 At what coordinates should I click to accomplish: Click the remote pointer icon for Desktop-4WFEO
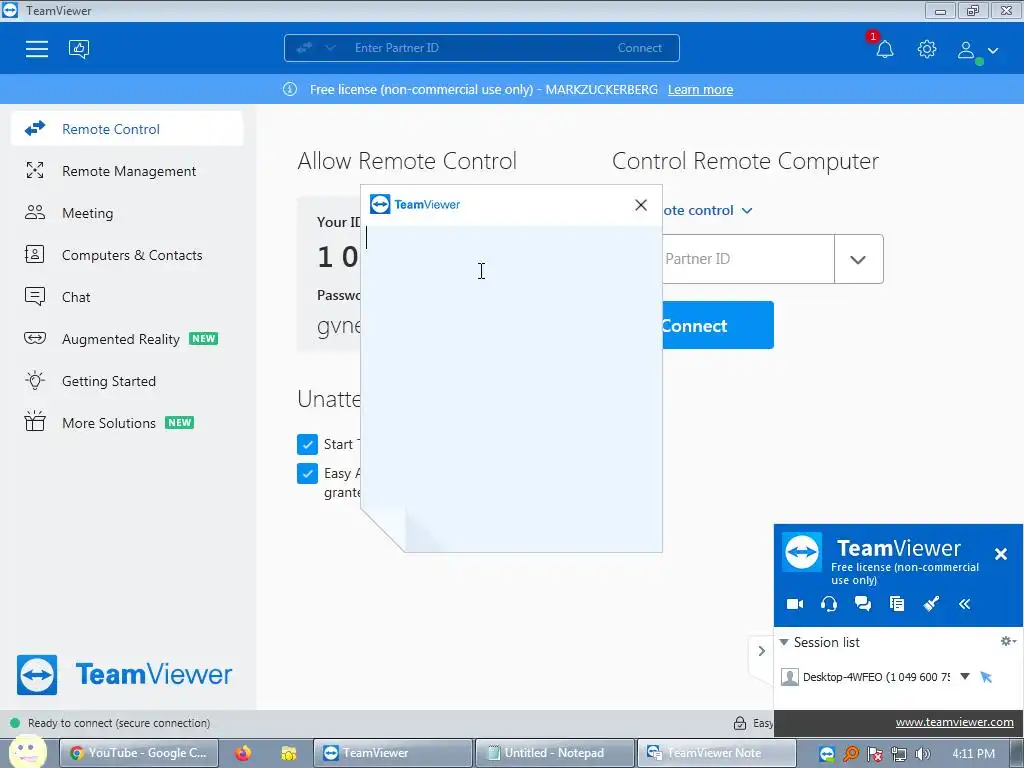click(986, 677)
